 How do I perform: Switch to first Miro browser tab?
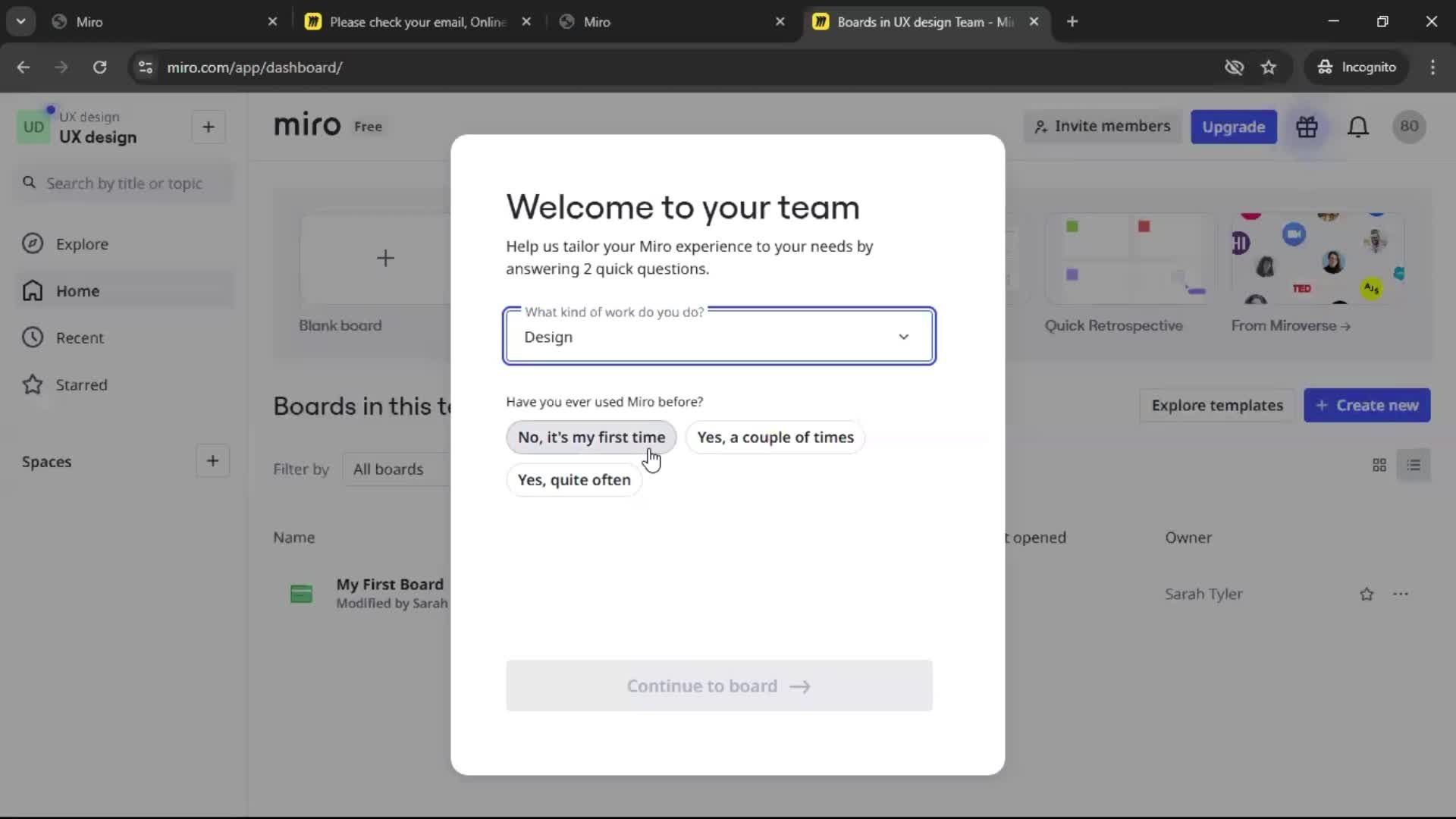pos(167,21)
